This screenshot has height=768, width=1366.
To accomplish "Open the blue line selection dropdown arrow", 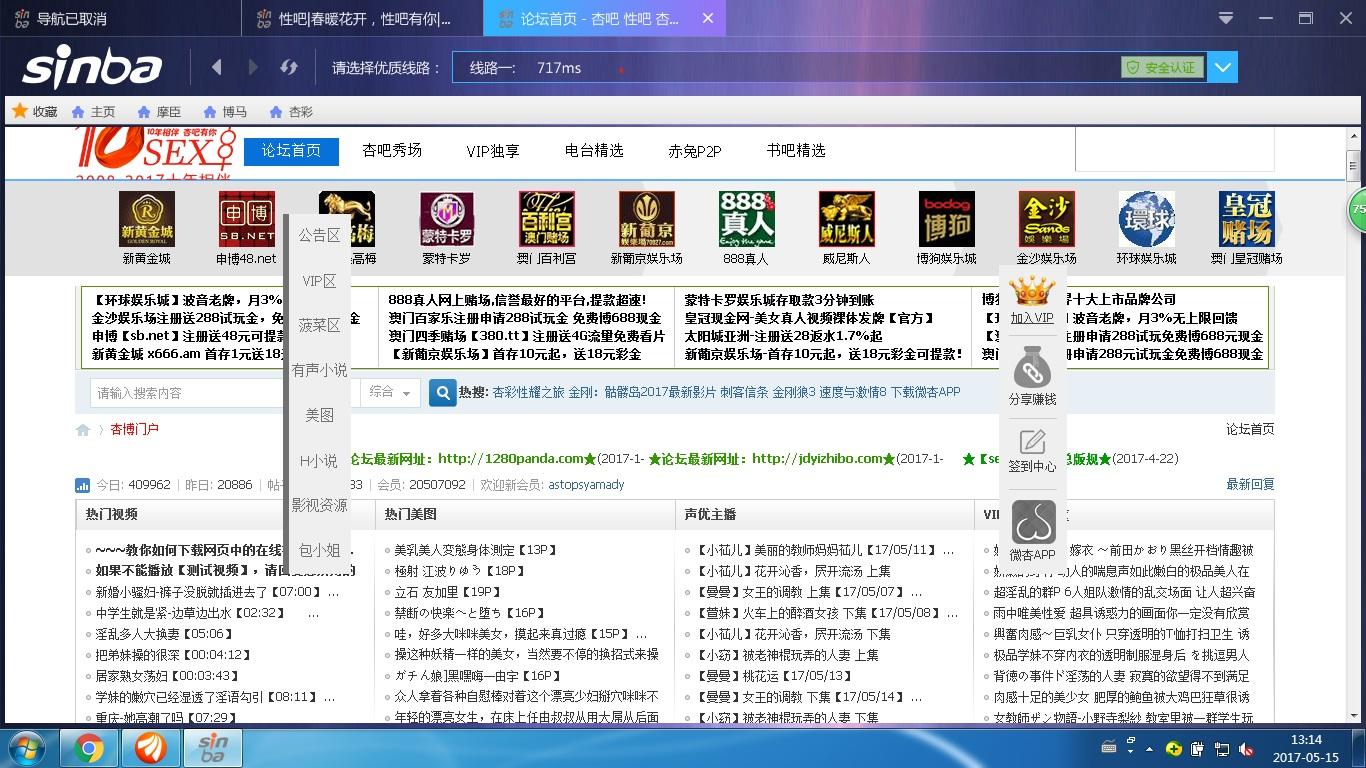I will 1223,67.
